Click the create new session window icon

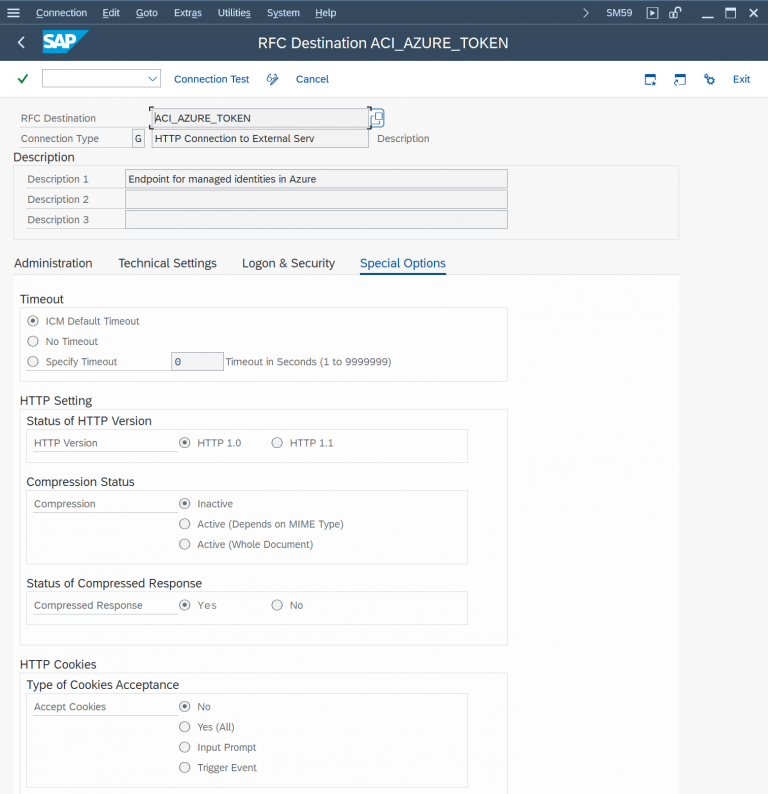pos(650,80)
